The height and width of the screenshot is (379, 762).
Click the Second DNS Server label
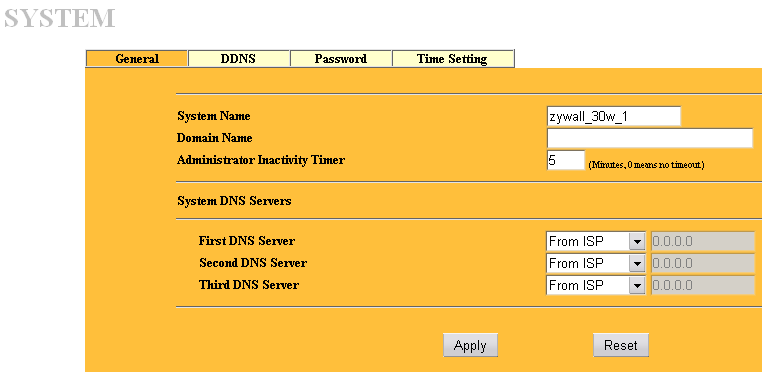click(x=253, y=263)
